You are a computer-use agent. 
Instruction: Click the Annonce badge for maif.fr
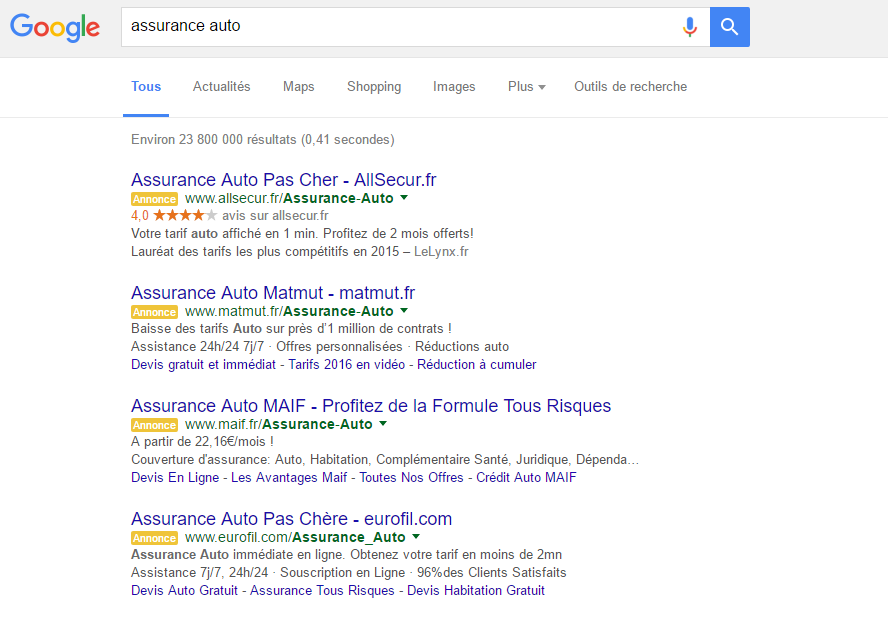[155, 425]
